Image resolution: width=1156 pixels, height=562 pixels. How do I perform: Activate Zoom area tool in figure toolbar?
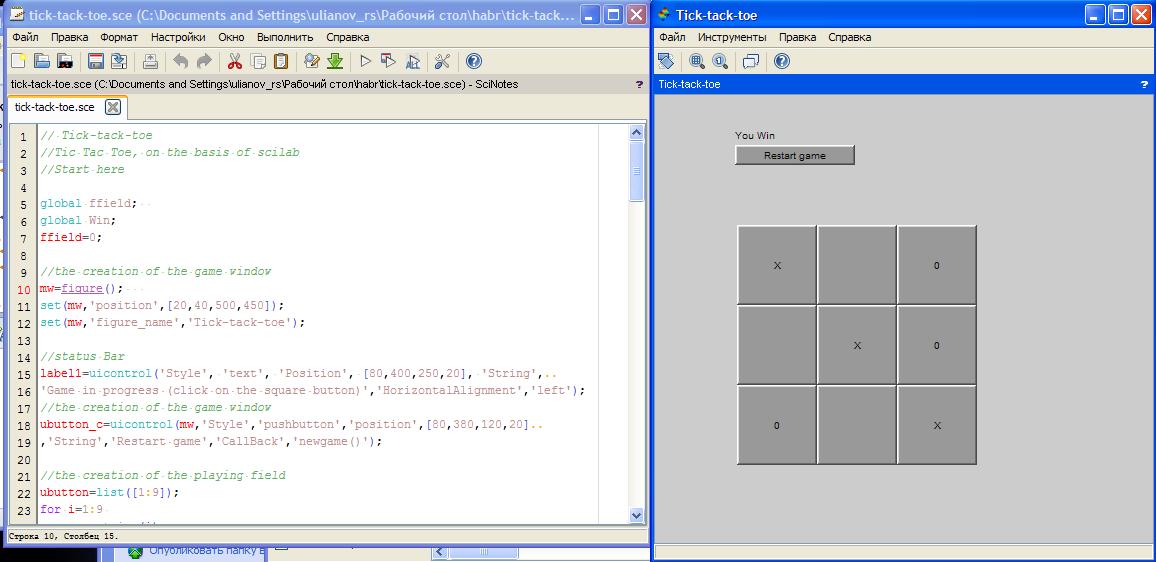(697, 60)
